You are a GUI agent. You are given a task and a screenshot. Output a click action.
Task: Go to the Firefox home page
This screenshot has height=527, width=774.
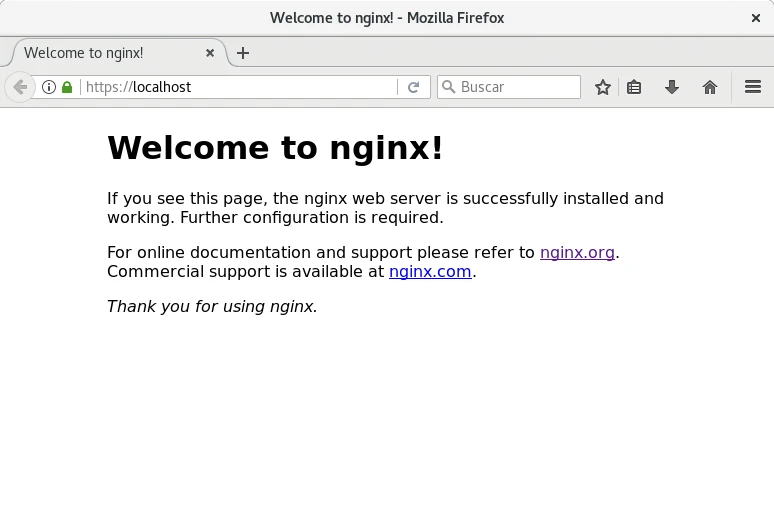click(x=710, y=87)
